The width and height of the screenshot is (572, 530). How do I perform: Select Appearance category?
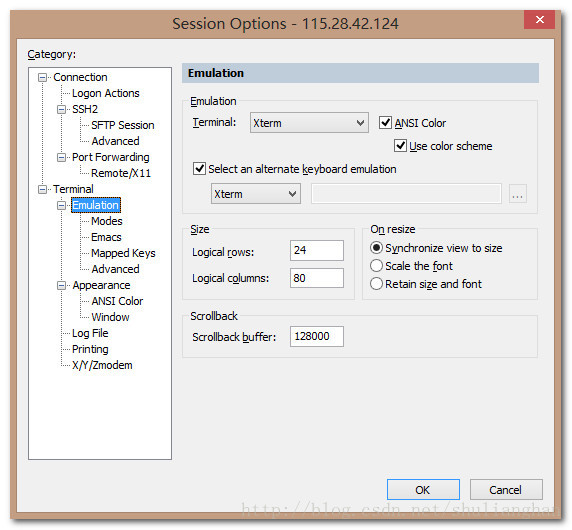(101, 285)
